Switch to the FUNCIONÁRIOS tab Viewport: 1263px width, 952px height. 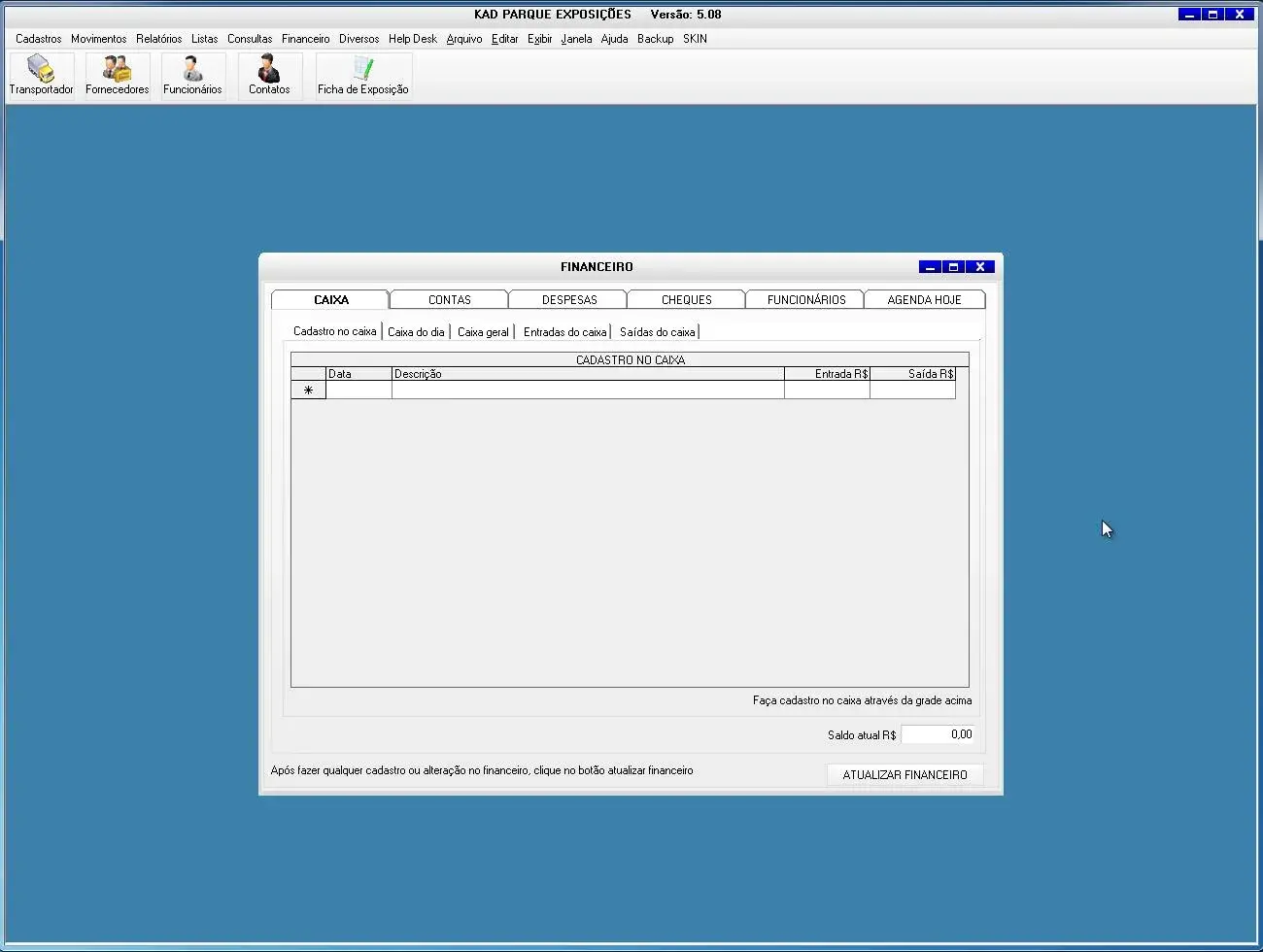pos(806,299)
